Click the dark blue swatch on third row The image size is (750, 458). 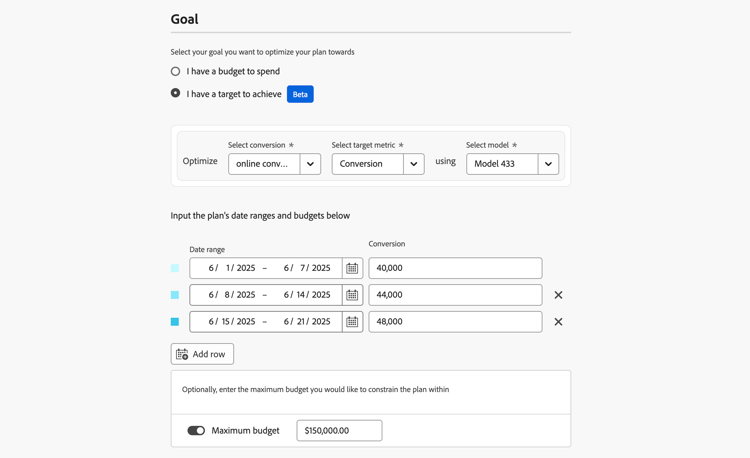pos(175,322)
